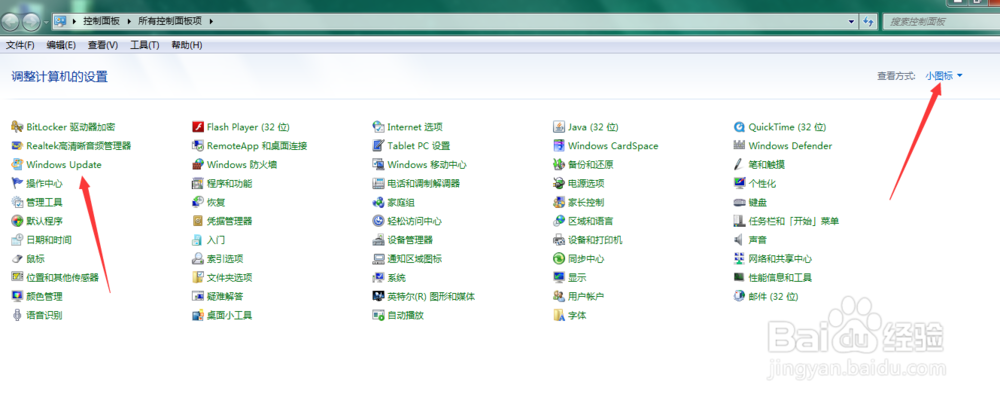
Task: Open the Windows Update icon
Action: 17,165
